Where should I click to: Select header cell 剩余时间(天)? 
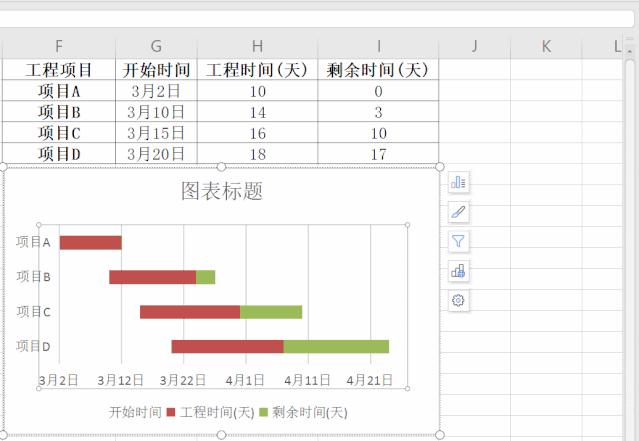pyautogui.click(x=379, y=70)
